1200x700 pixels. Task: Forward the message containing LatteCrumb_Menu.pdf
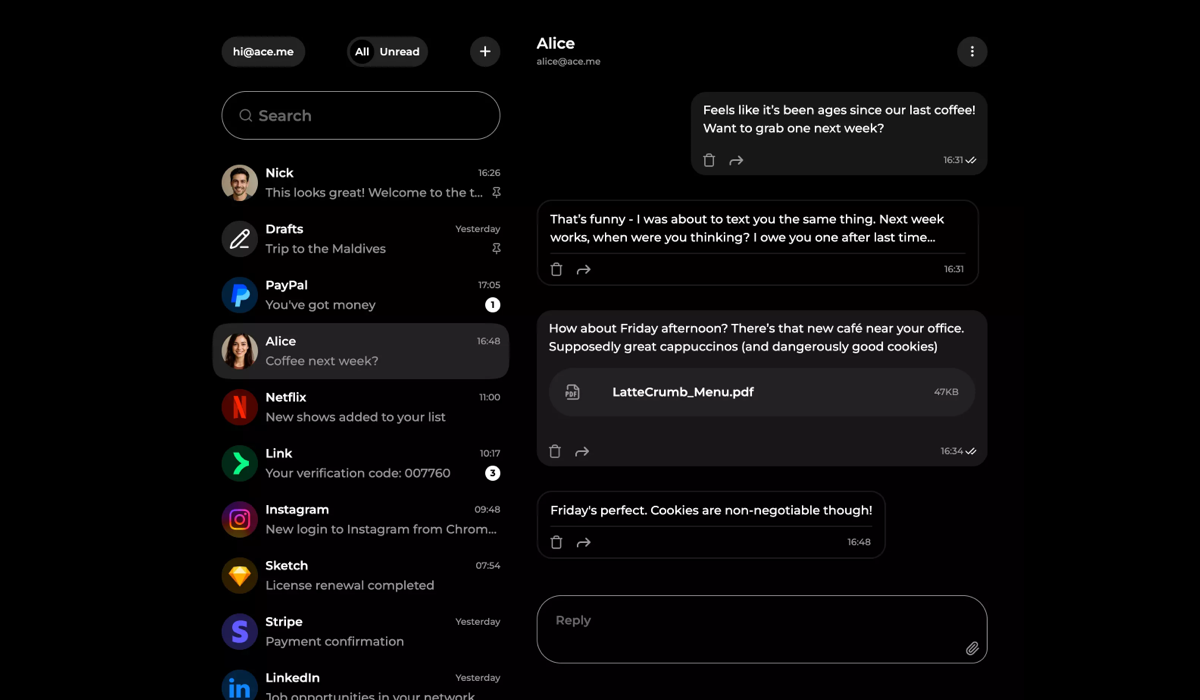pyautogui.click(x=582, y=451)
